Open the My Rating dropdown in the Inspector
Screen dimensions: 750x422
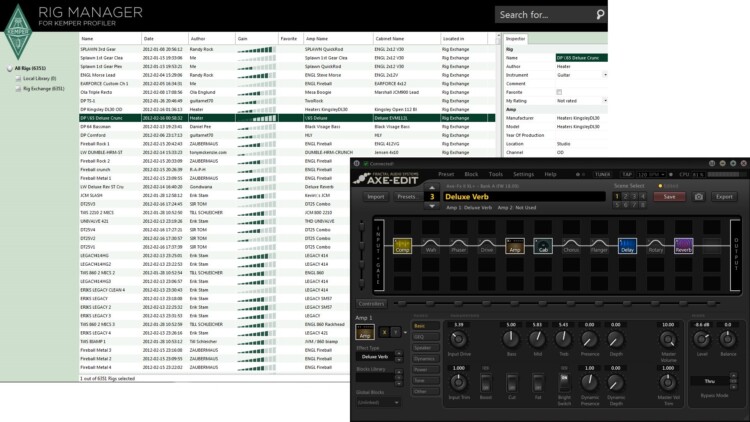(x=605, y=100)
